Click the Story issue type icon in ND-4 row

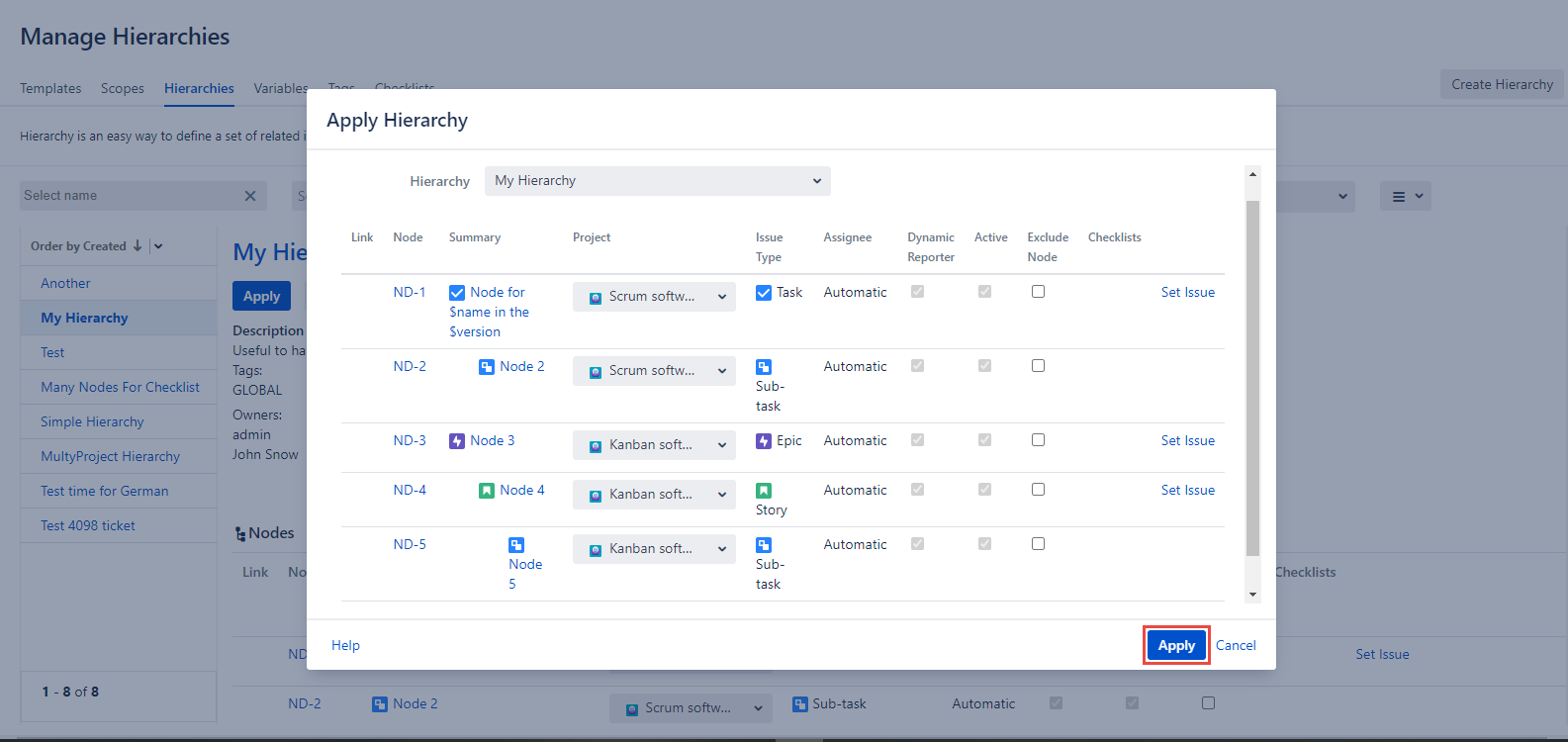(764, 491)
